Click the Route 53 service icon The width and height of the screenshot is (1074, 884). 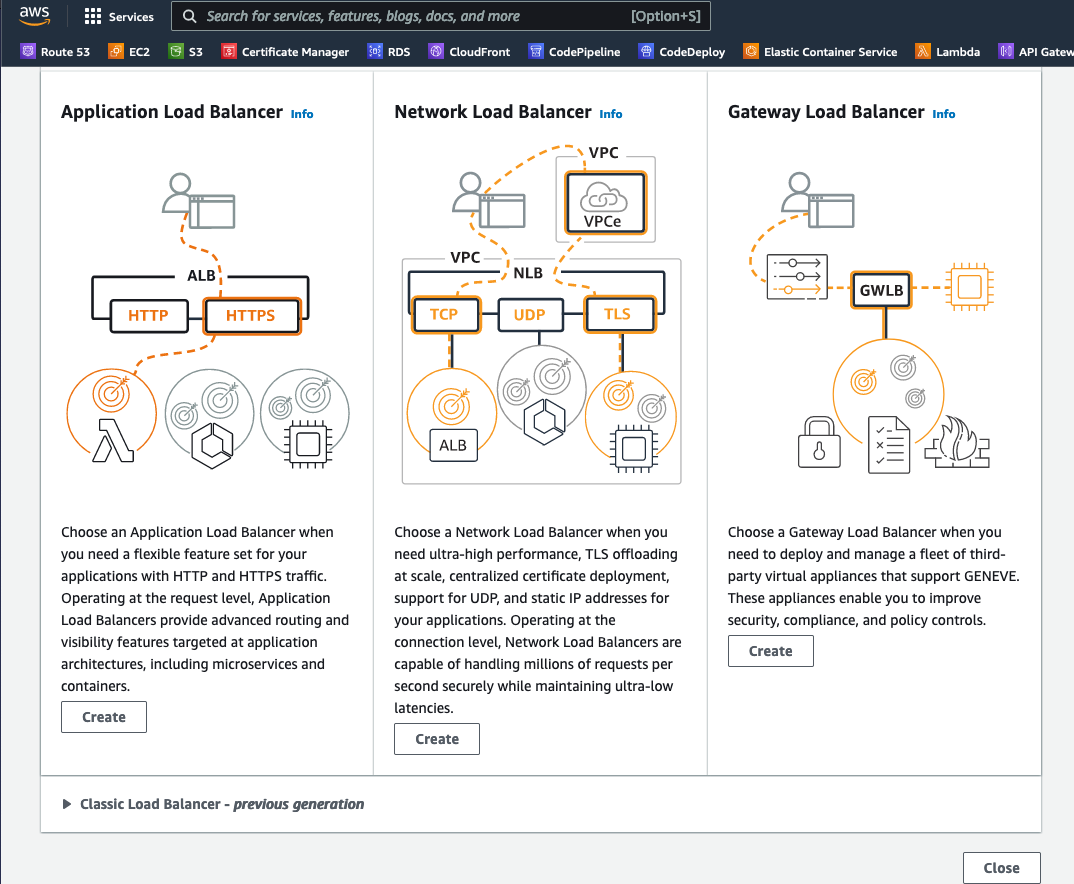coord(27,51)
